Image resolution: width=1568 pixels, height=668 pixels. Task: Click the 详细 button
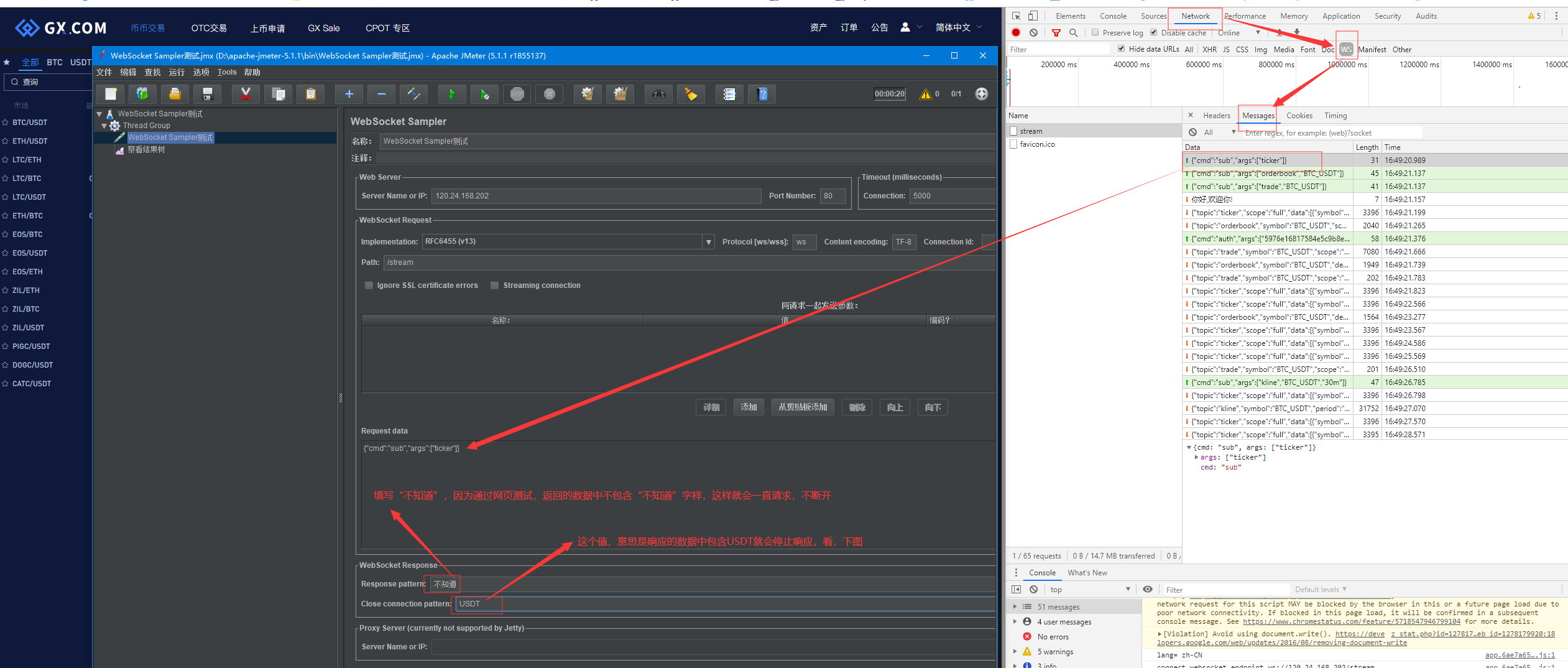711,407
